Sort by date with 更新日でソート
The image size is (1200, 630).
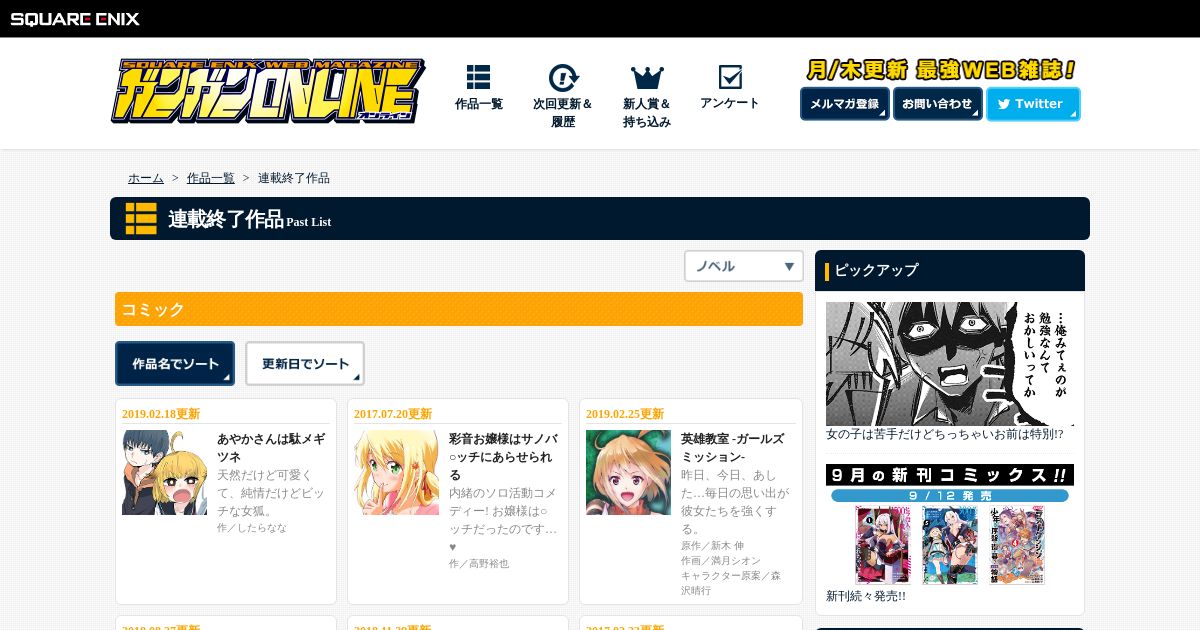click(305, 364)
